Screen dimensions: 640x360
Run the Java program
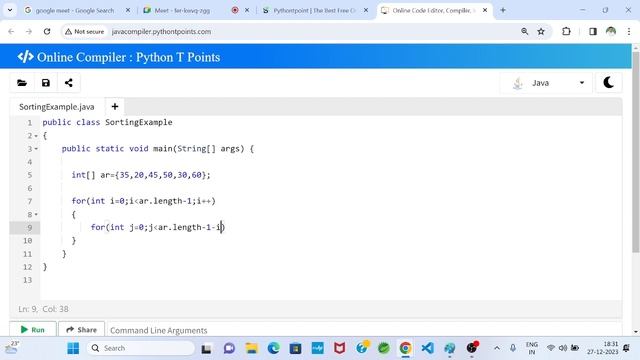[33, 329]
